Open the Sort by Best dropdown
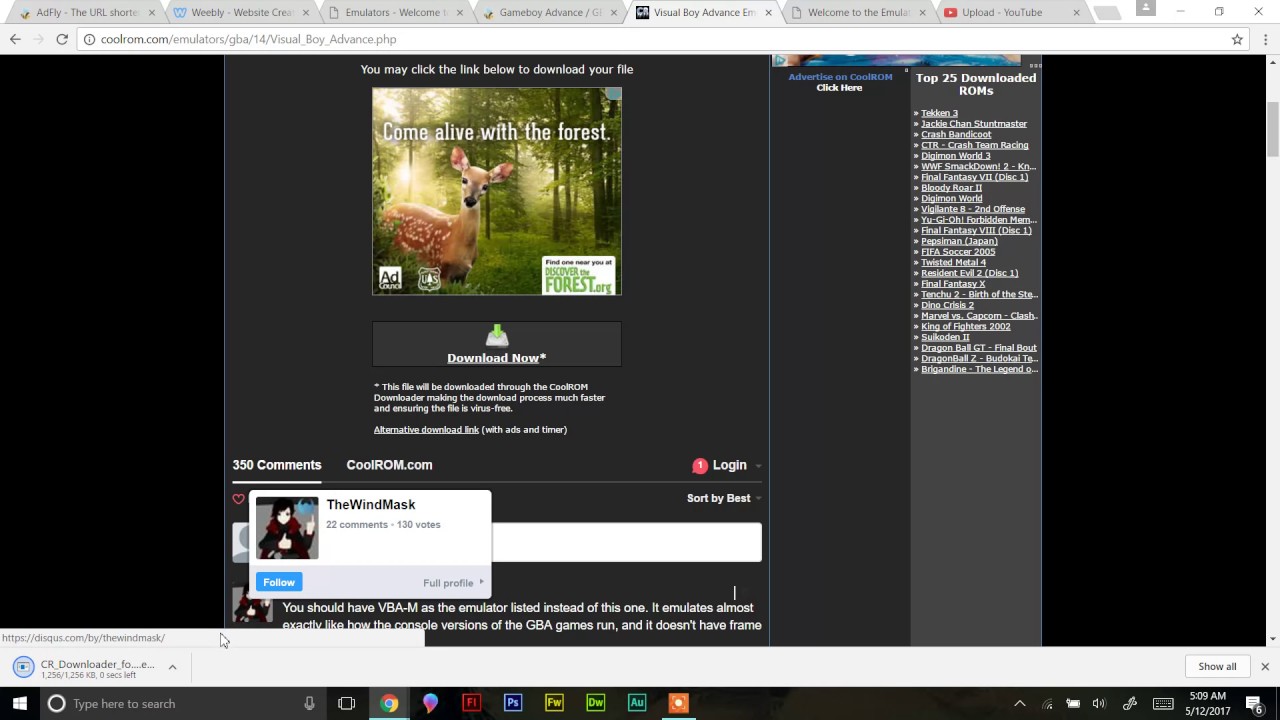Viewport: 1280px width, 720px height. pyautogui.click(x=724, y=498)
